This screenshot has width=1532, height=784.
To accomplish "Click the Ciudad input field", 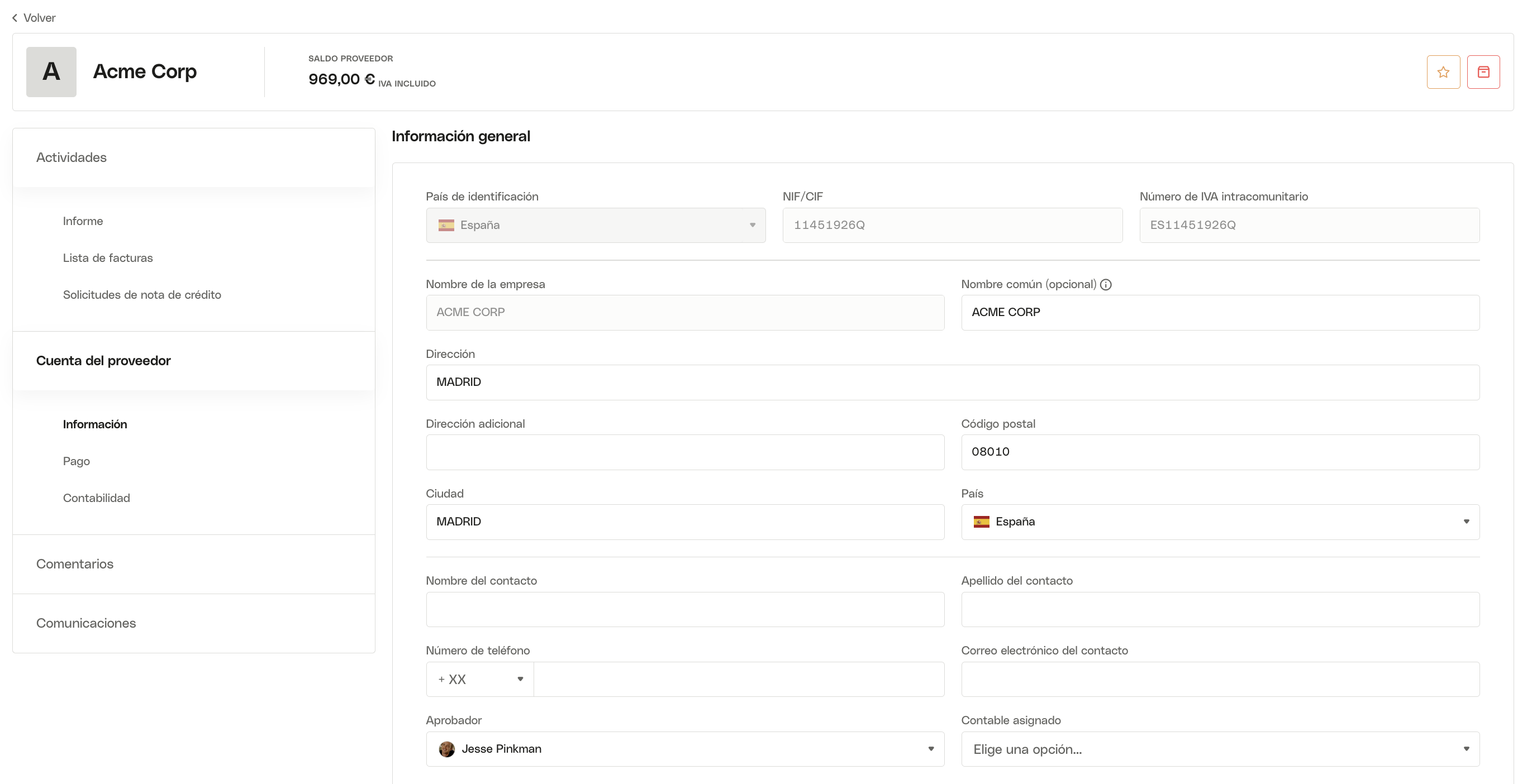I will coord(685,522).
